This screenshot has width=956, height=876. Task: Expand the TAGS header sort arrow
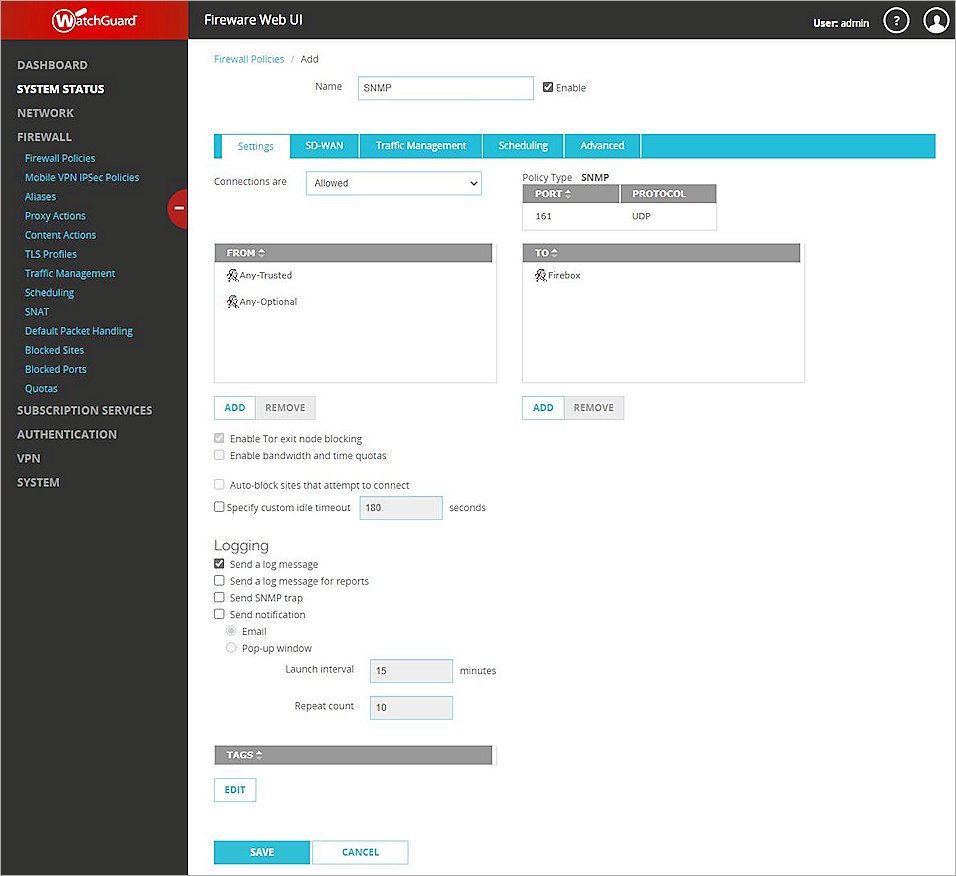(x=260, y=755)
